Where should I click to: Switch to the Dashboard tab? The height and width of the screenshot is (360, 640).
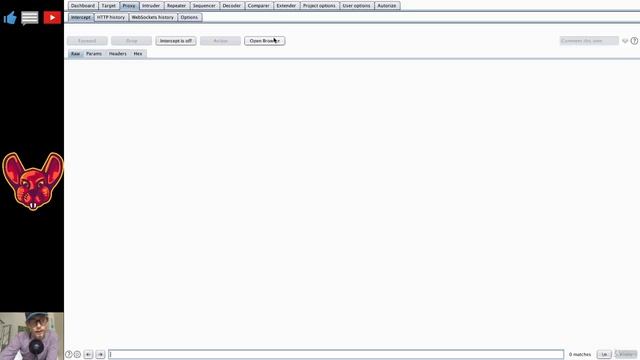coord(83,6)
